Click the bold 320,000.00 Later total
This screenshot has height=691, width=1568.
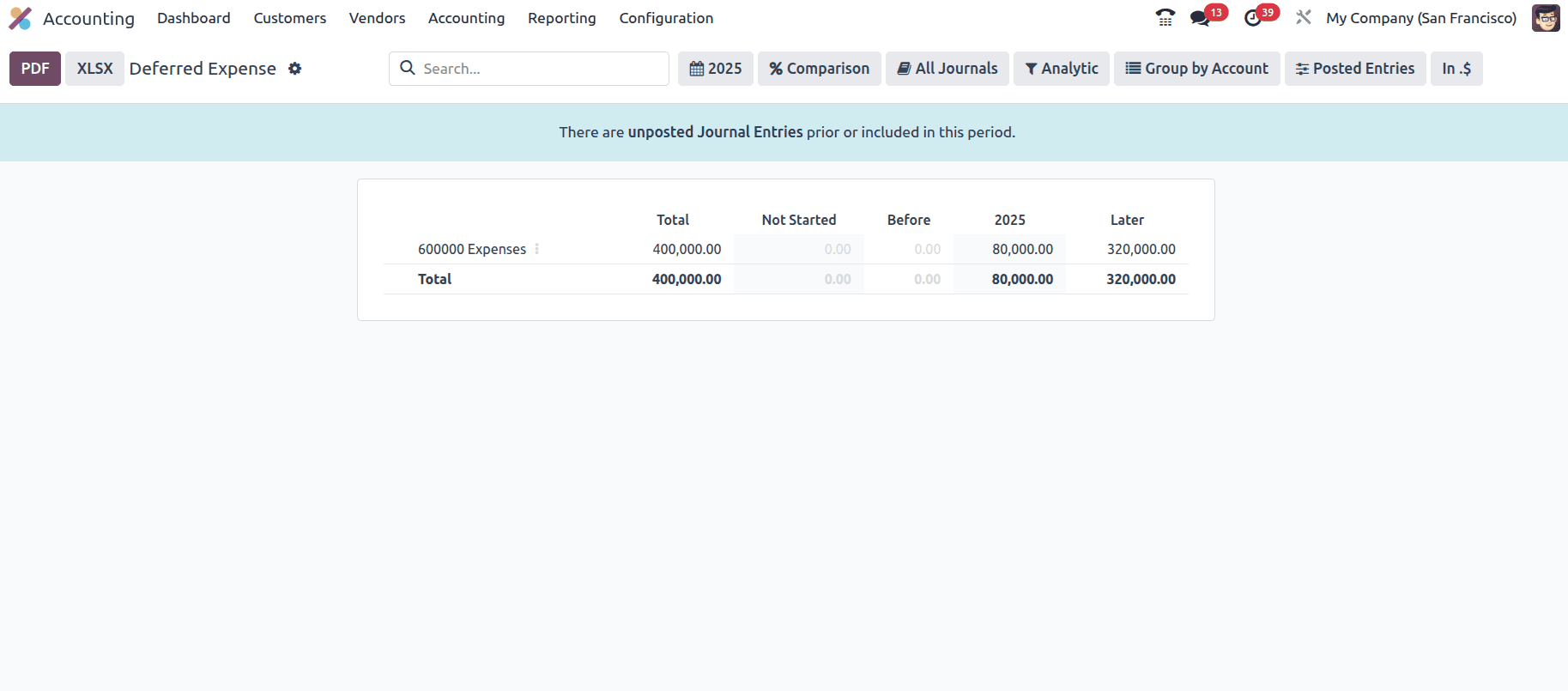tap(1141, 279)
